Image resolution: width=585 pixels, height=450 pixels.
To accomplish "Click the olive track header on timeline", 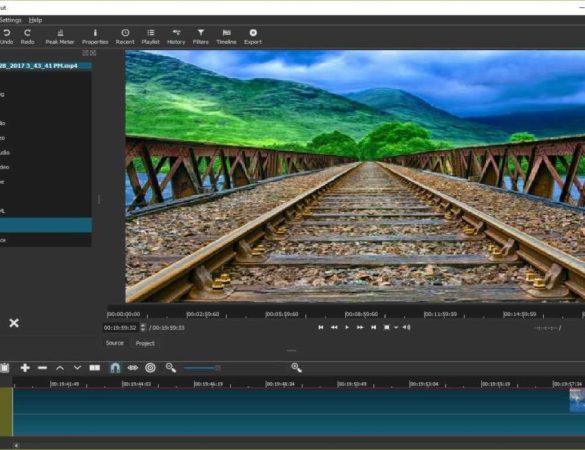I will coord(6,412).
